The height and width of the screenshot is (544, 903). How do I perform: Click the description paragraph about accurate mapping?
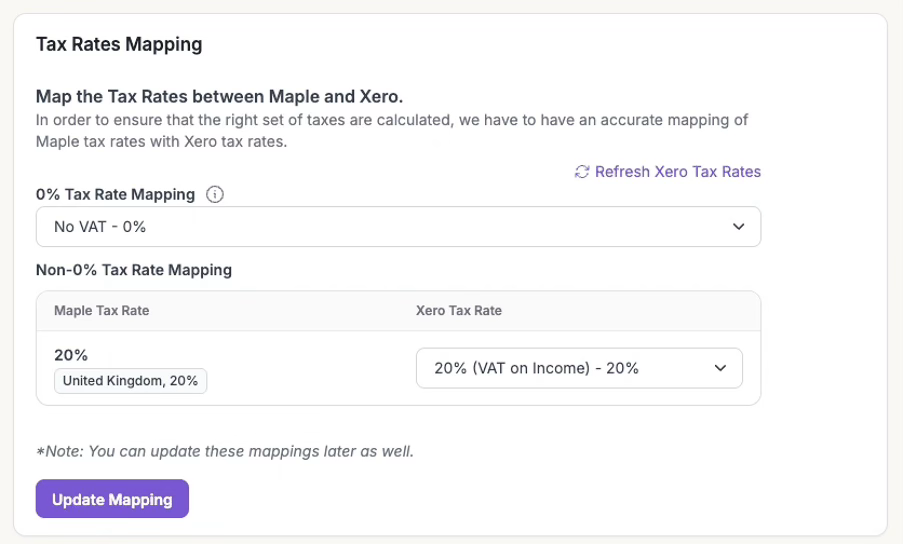click(x=392, y=131)
